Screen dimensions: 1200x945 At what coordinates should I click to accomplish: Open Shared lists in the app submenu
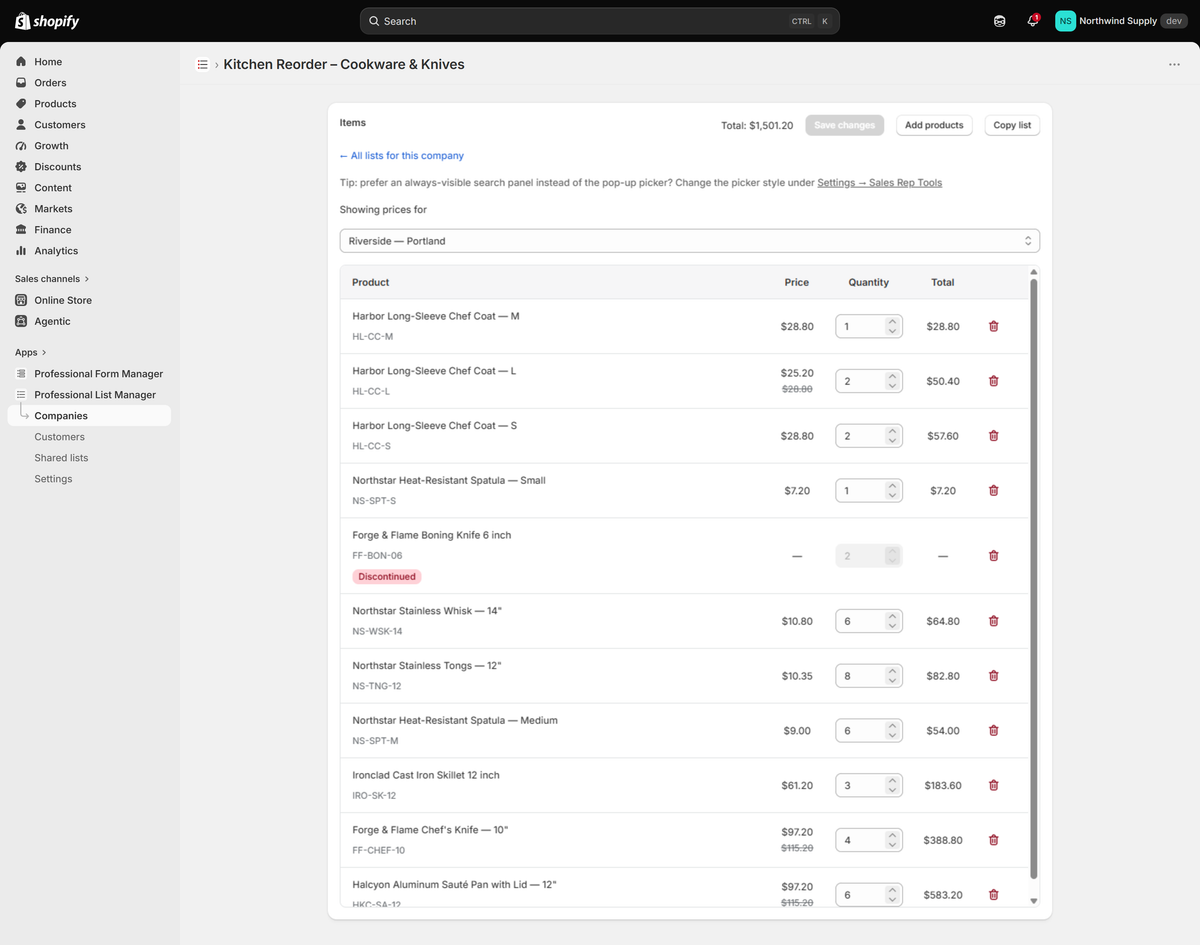(90, 458)
